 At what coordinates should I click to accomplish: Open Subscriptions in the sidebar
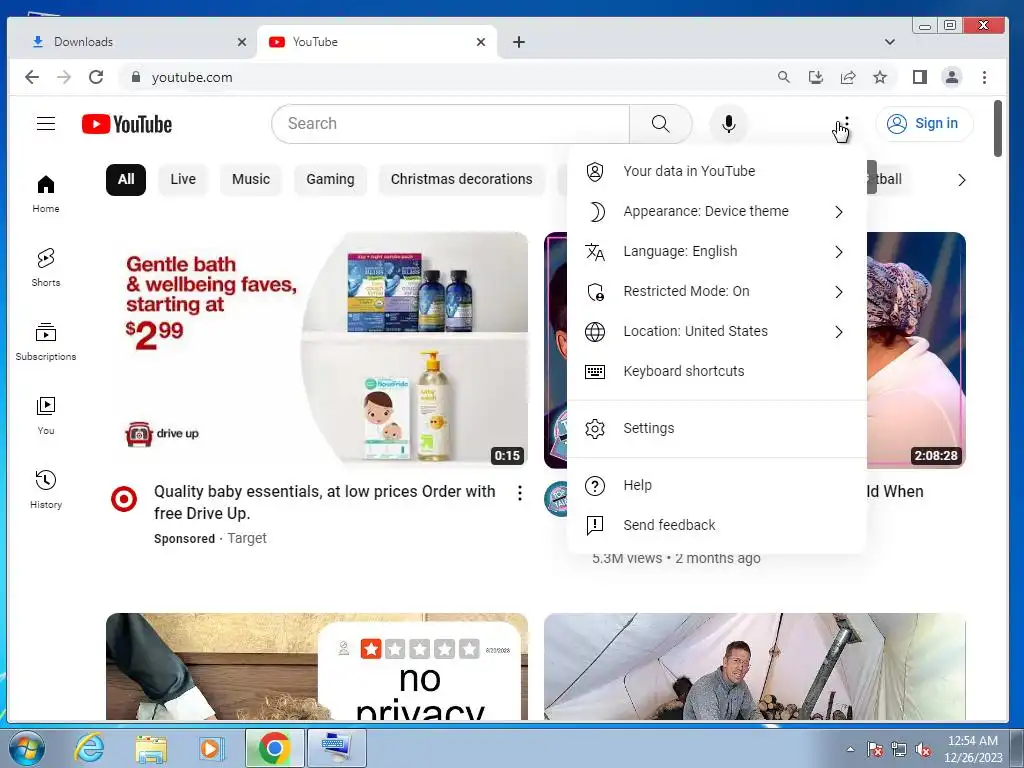click(x=46, y=342)
